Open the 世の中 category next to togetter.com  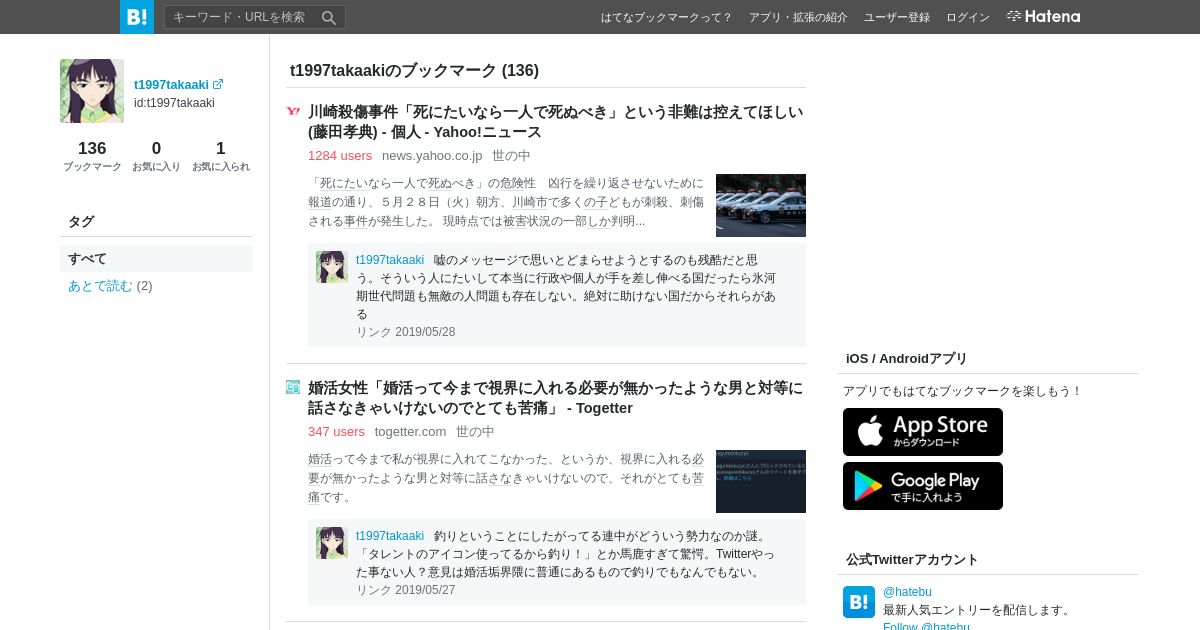click(x=475, y=431)
